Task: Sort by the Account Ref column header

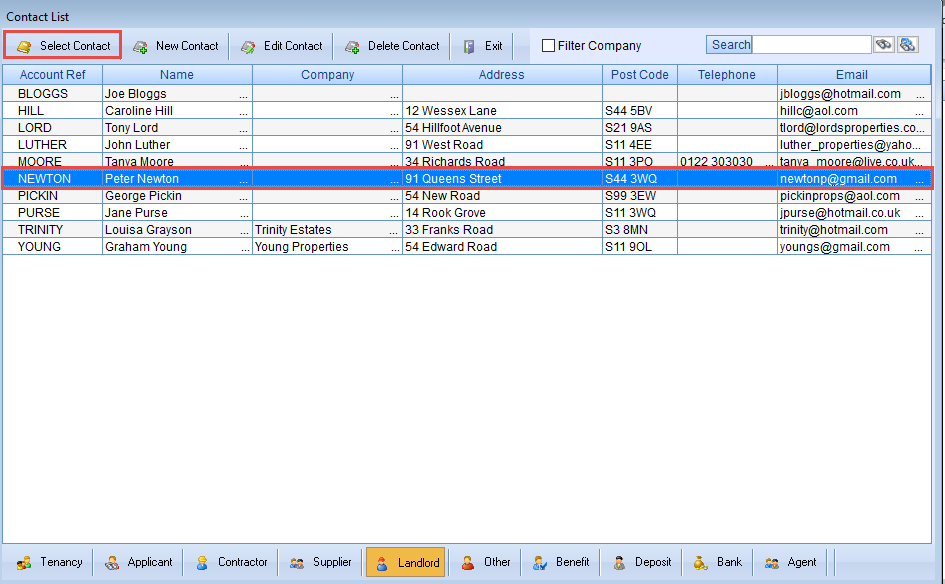Action: 52,75
